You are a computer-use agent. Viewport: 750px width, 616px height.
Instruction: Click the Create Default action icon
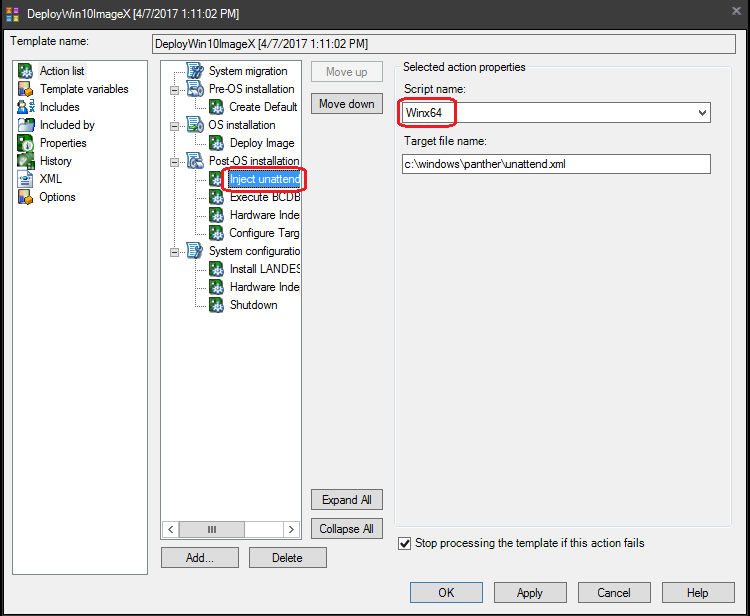coord(216,107)
